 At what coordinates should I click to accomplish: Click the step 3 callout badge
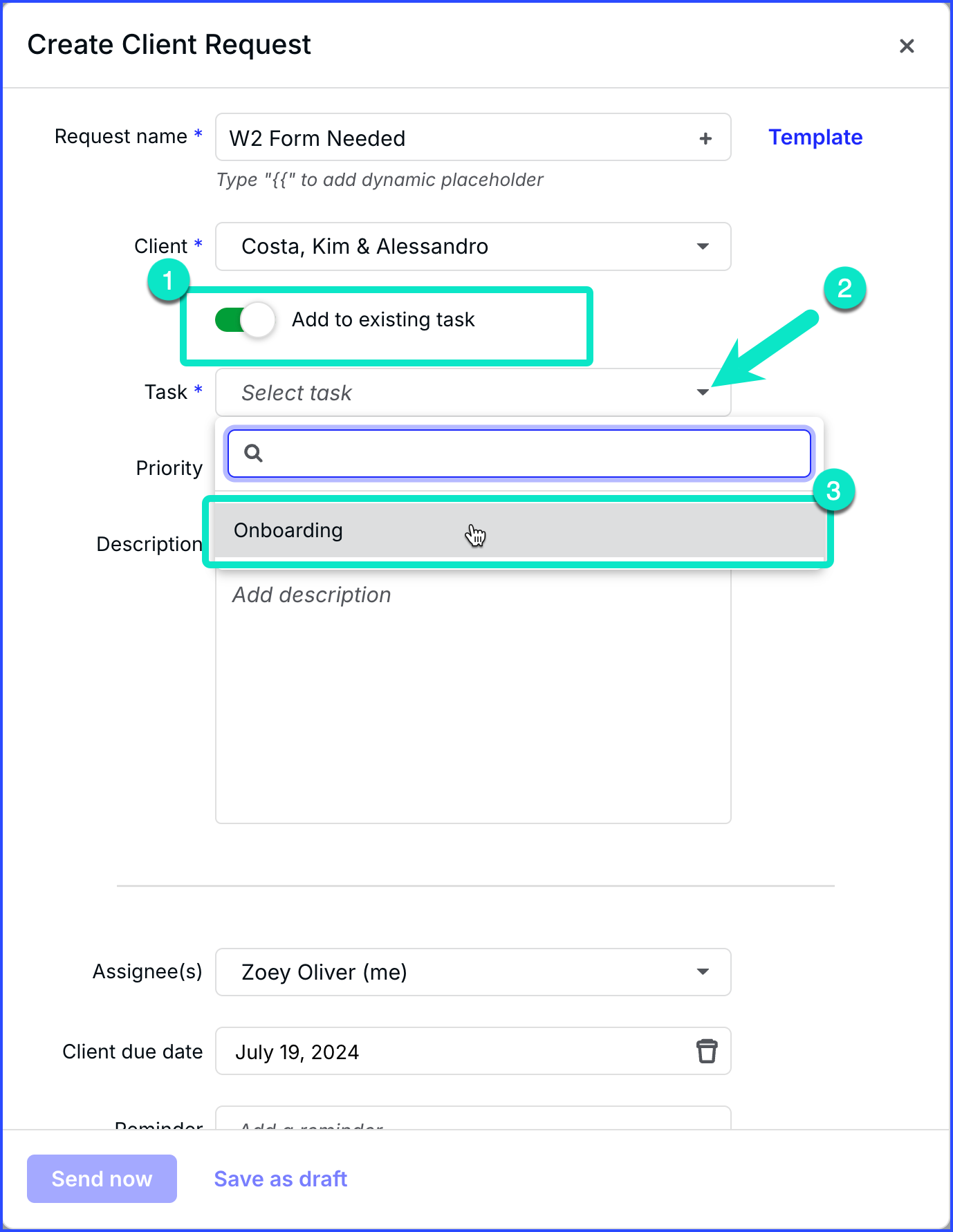(x=836, y=492)
